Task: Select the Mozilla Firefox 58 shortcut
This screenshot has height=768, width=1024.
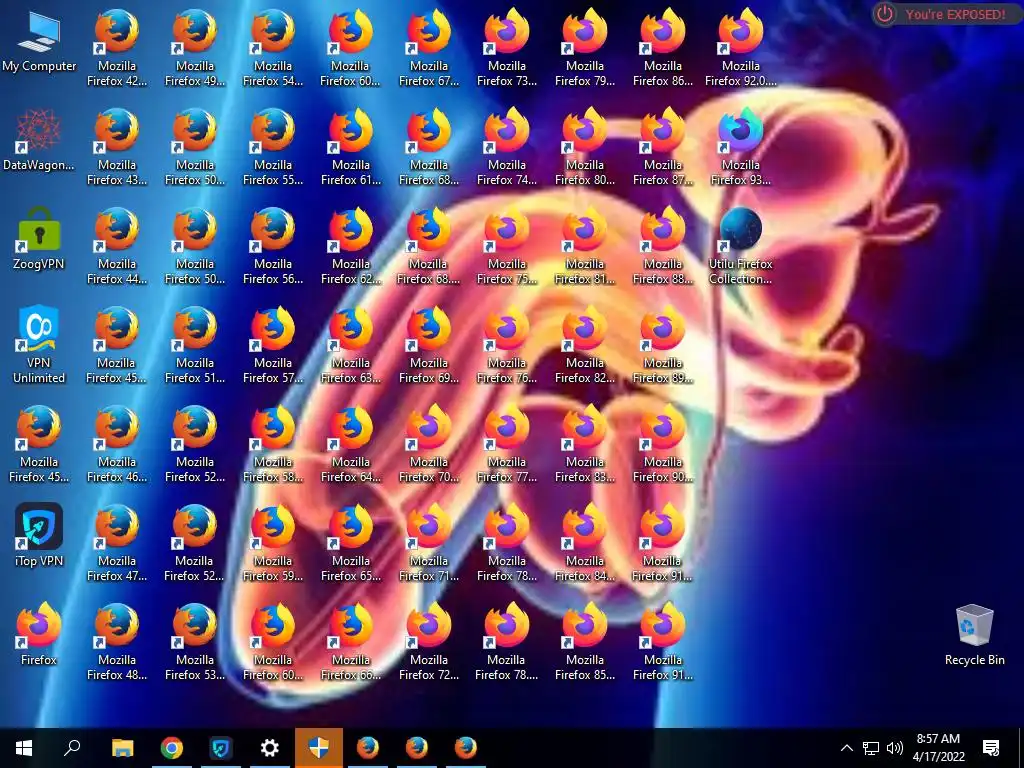Action: click(273, 443)
